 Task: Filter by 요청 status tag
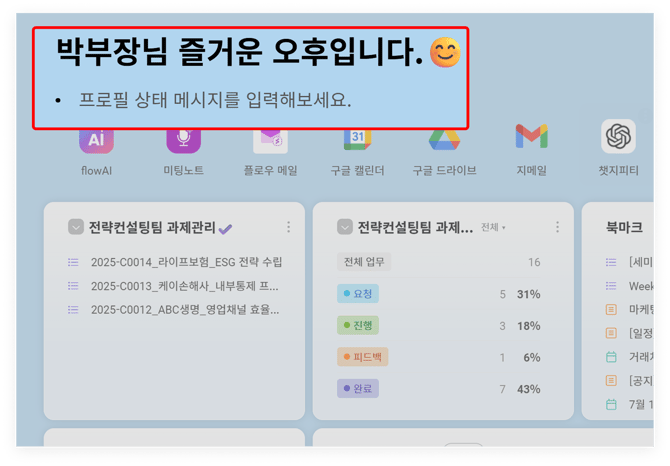click(358, 294)
